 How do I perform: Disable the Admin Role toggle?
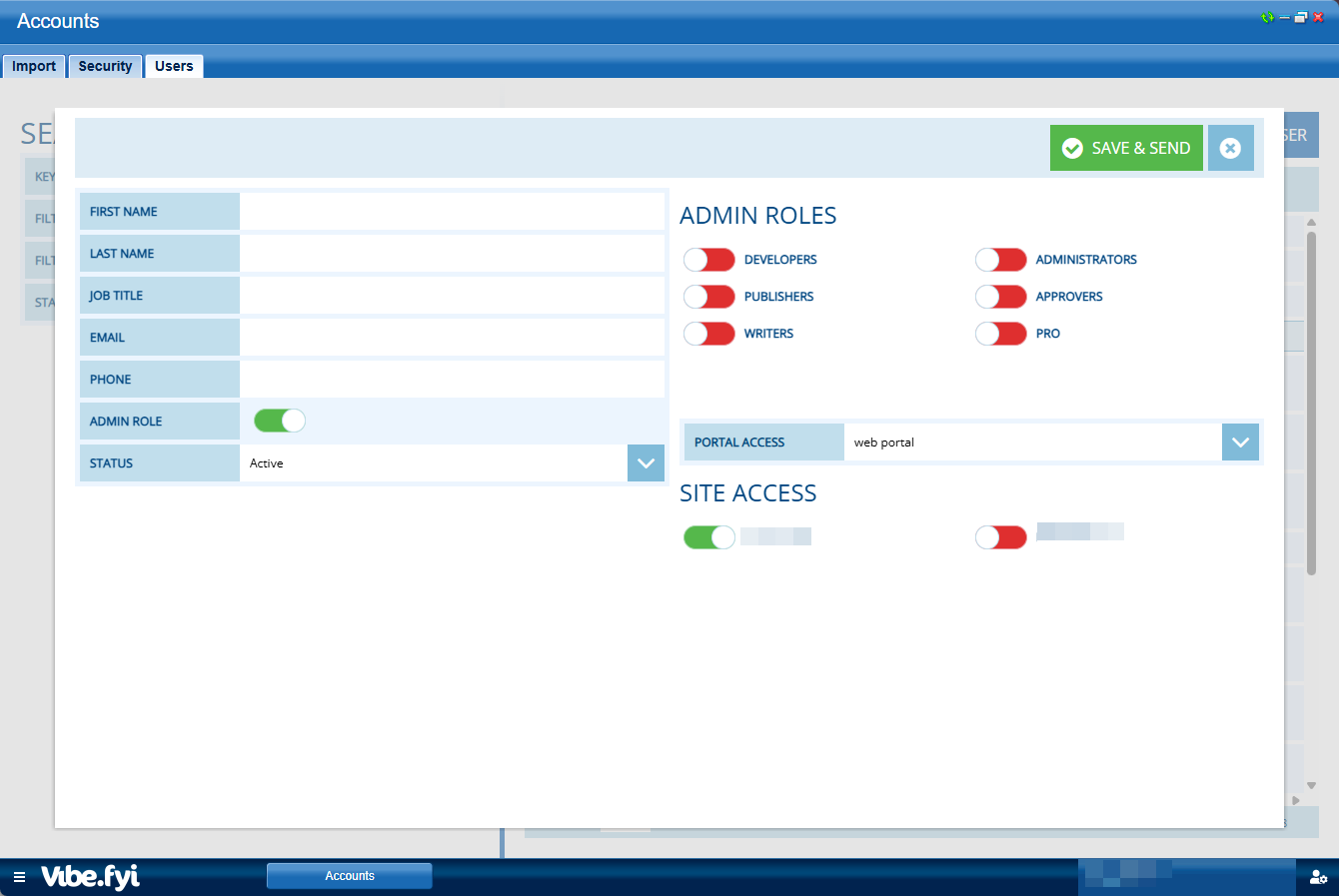click(279, 421)
